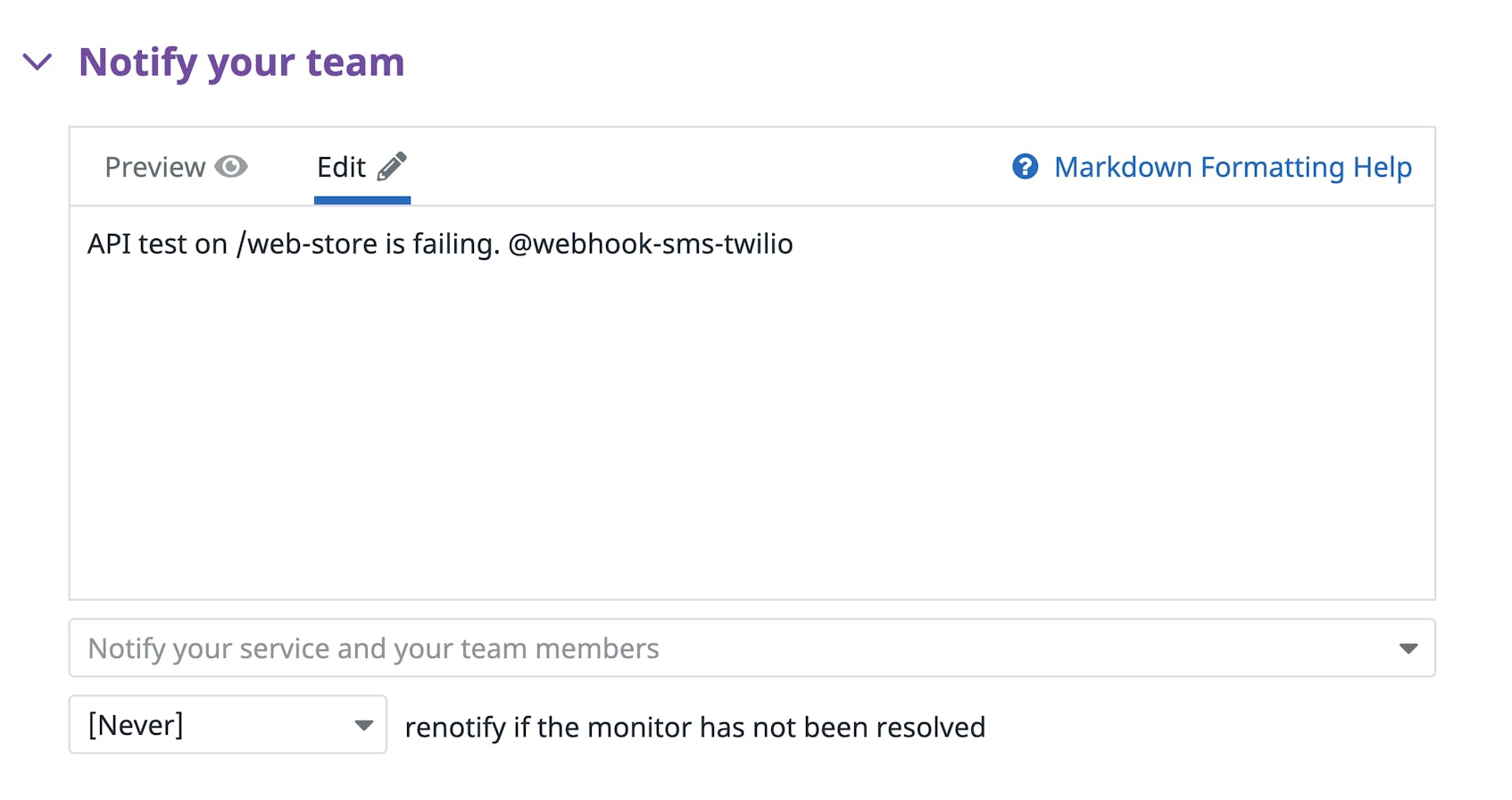This screenshot has height=800, width=1512.
Task: Click inside the notification message editor
Action: 752,402
